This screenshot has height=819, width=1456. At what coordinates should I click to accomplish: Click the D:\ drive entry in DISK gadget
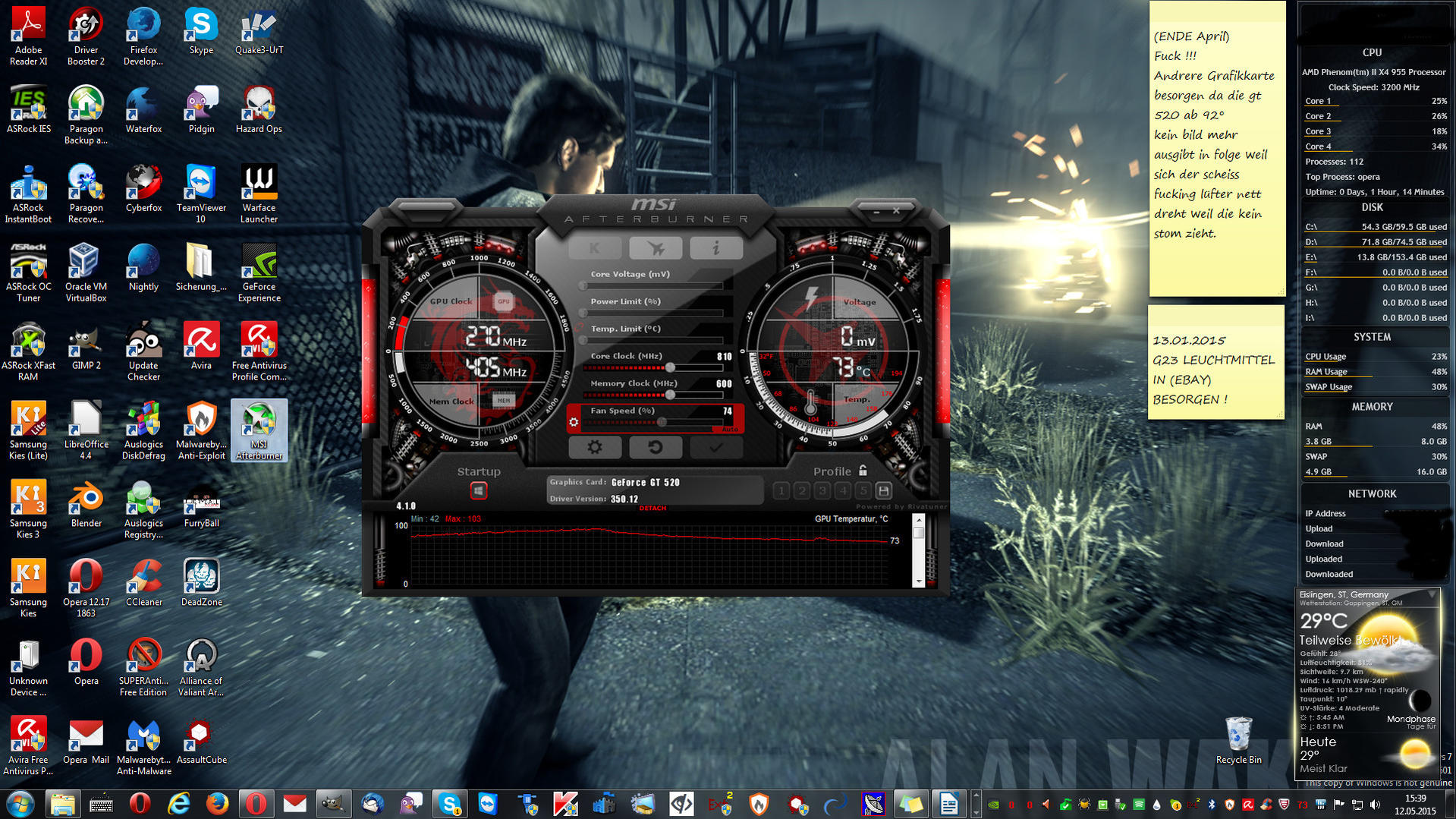[x=1375, y=242]
